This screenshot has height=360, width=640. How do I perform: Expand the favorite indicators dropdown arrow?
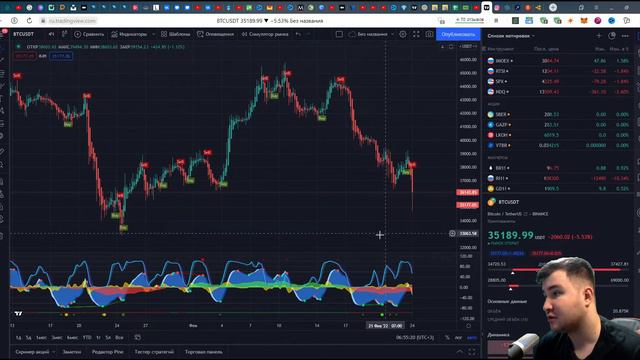pyautogui.click(x=153, y=34)
